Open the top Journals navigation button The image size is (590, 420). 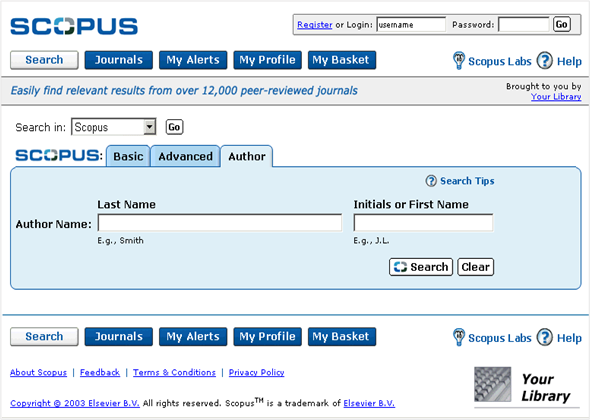pyautogui.click(x=119, y=60)
